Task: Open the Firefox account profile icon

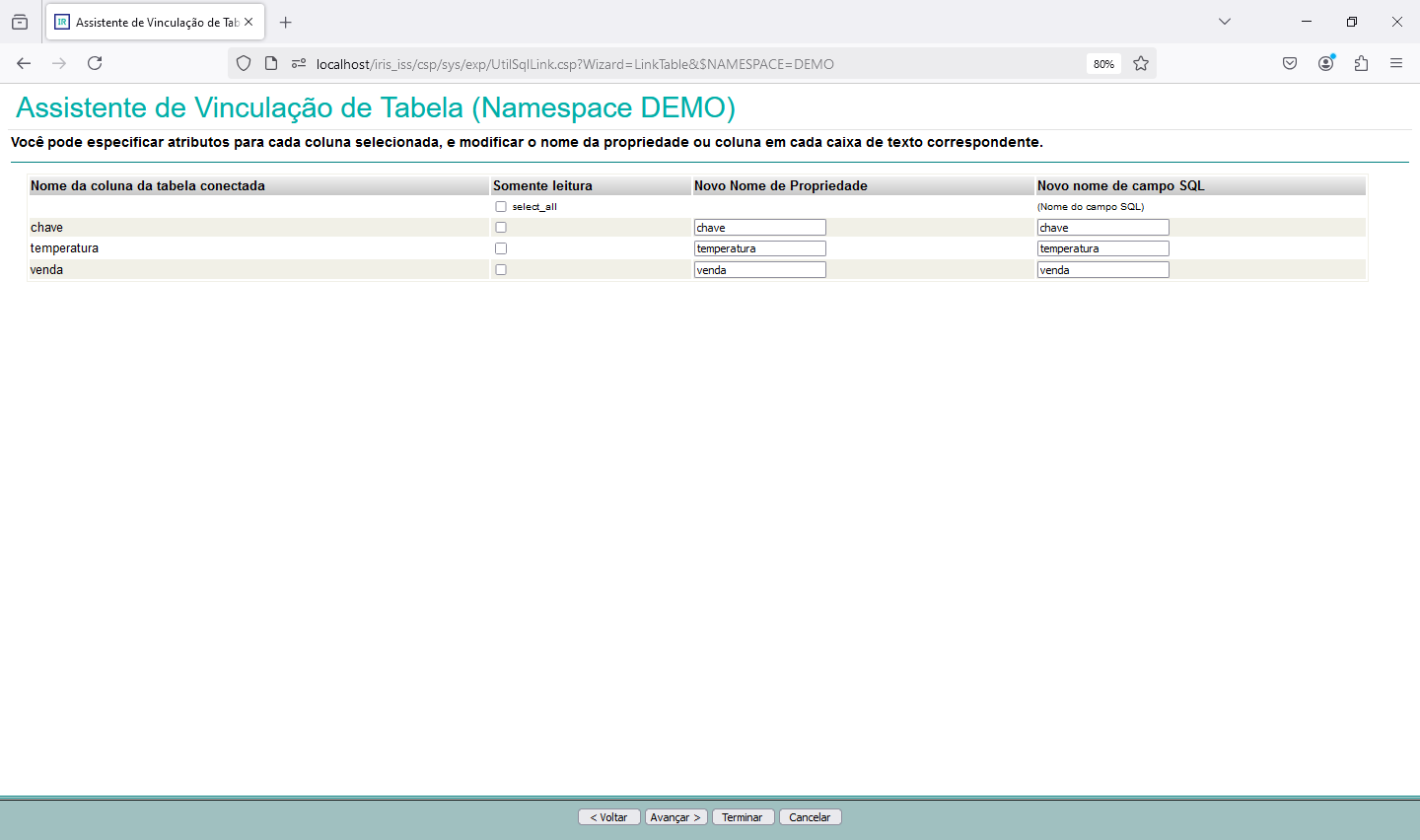Action: (1325, 63)
